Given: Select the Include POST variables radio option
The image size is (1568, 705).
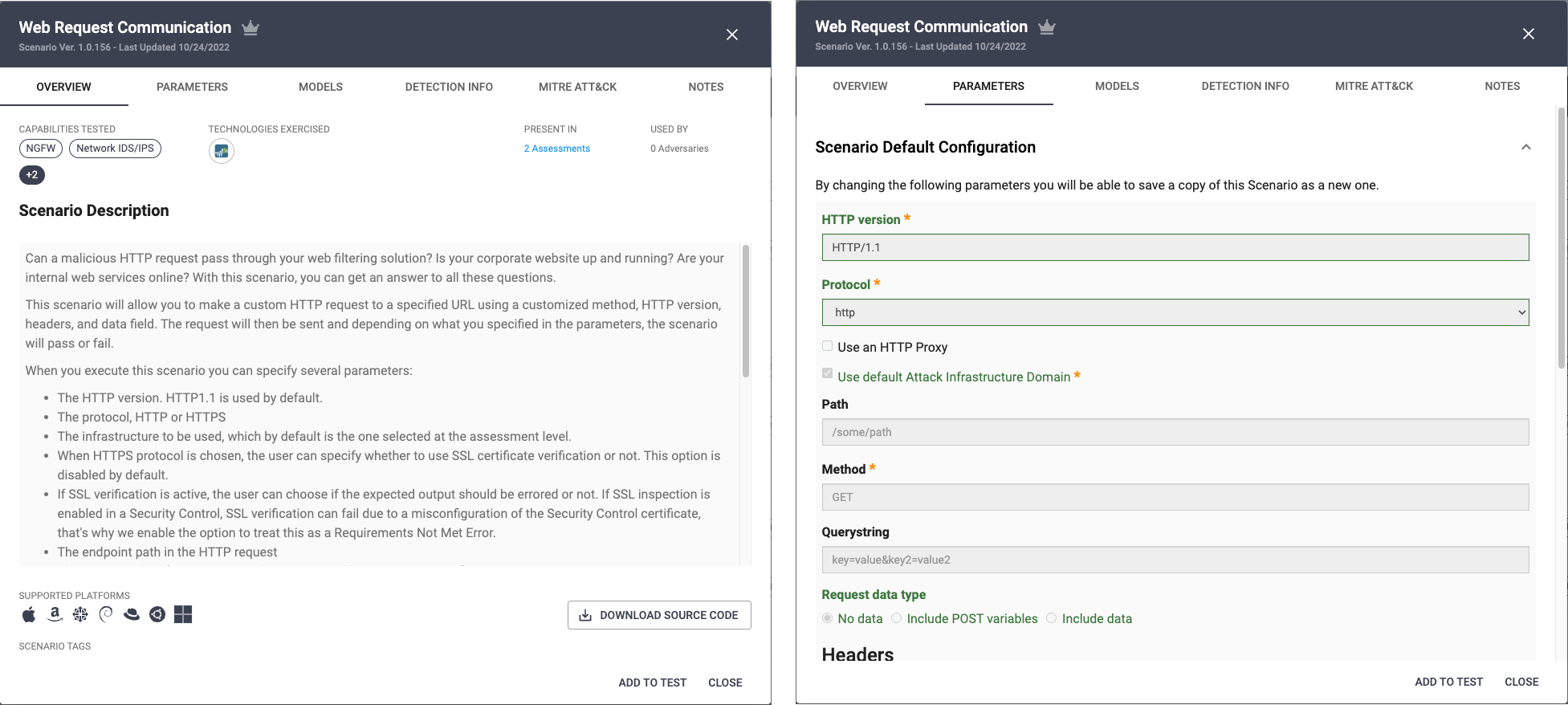Looking at the screenshot, I should pos(896,618).
